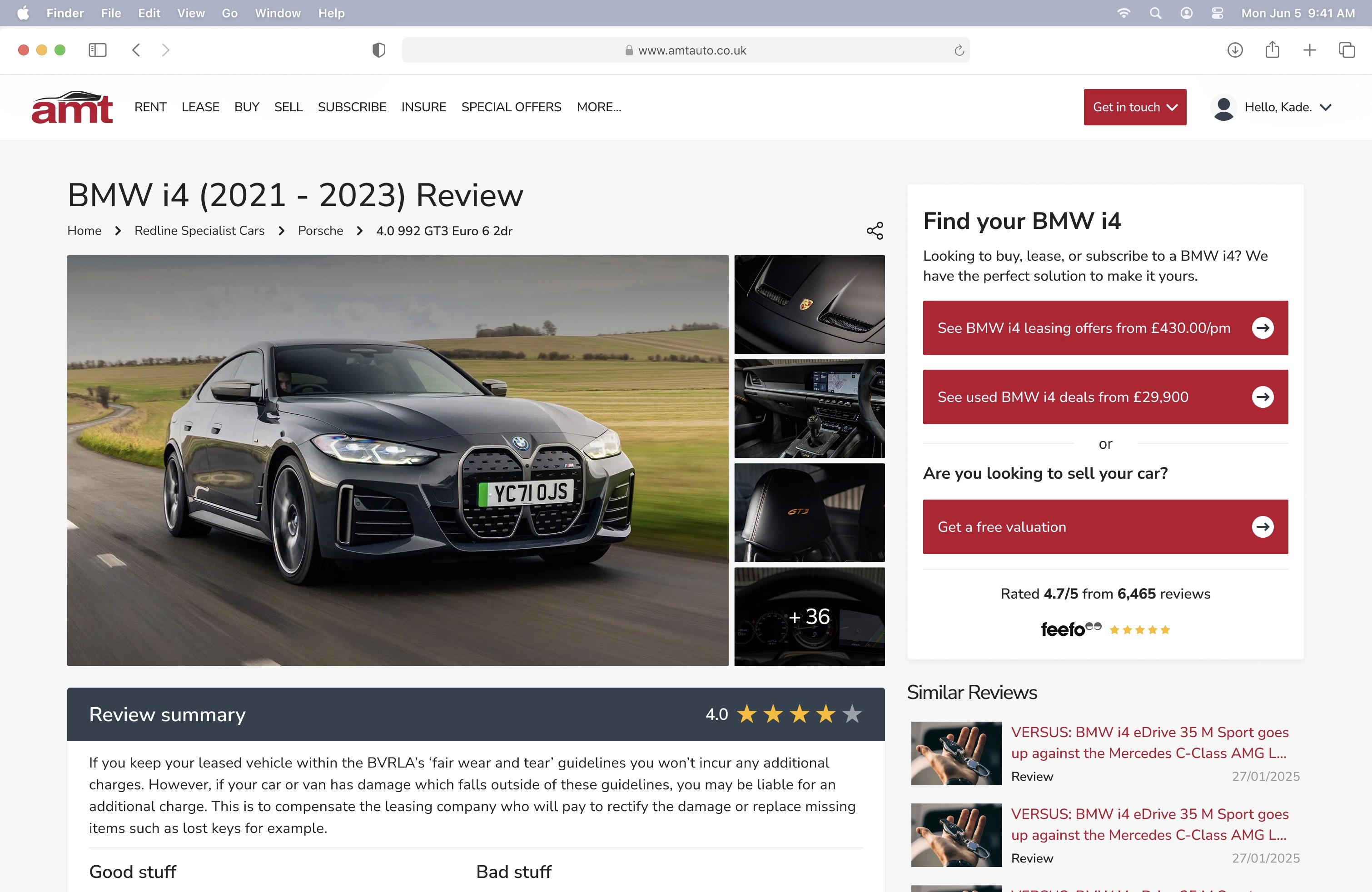This screenshot has height=892, width=1372.
Task: Open the interior dashboard thumbnail
Action: pyautogui.click(x=810, y=409)
